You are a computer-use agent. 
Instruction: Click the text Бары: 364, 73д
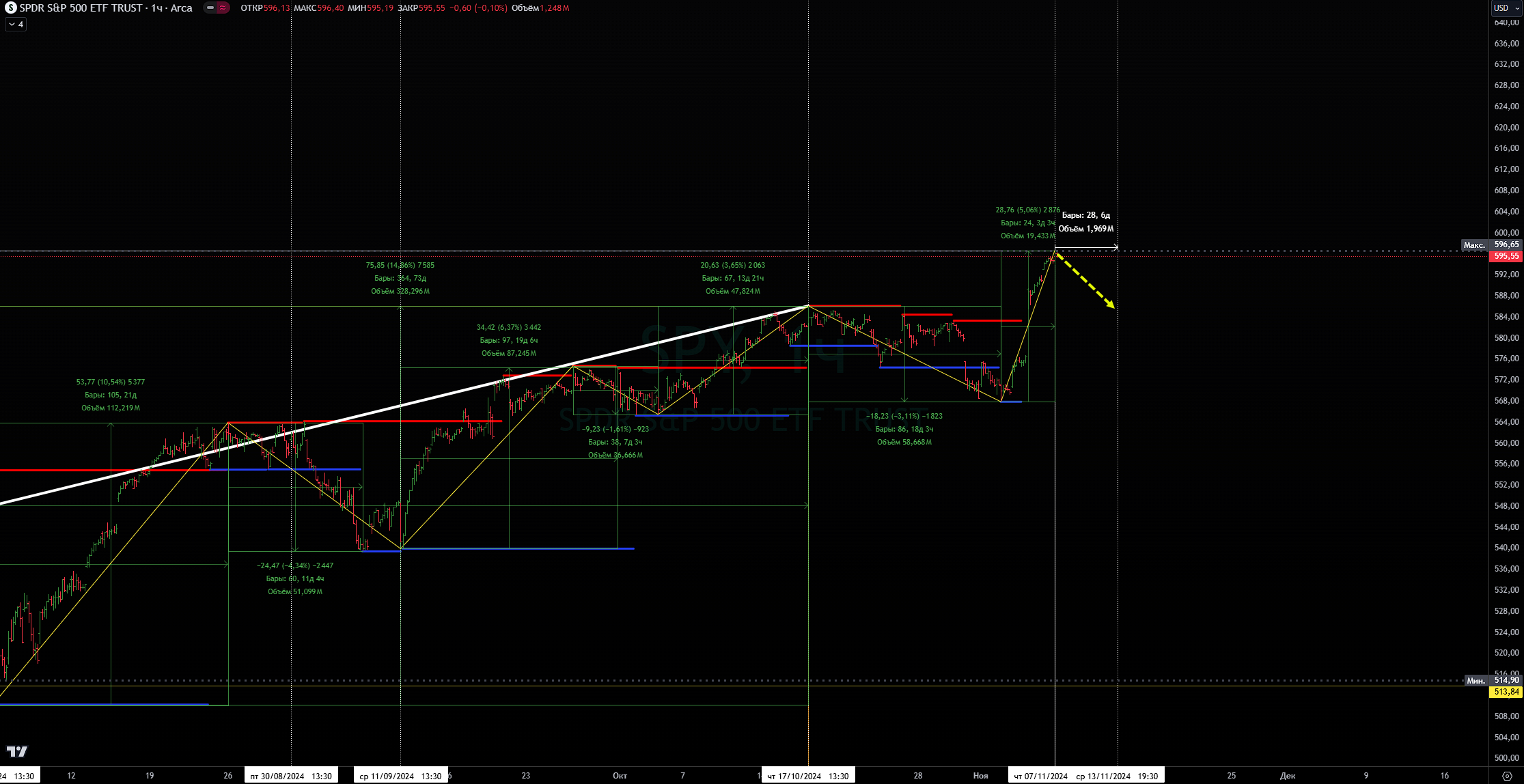tap(400, 278)
